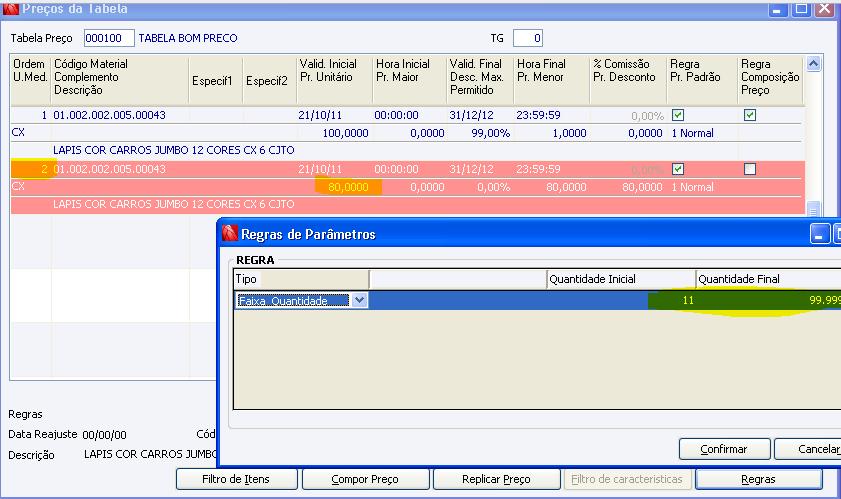Click Pr. Menor value 1,0000 in row 1
The height and width of the screenshot is (499, 841).
pos(569,133)
